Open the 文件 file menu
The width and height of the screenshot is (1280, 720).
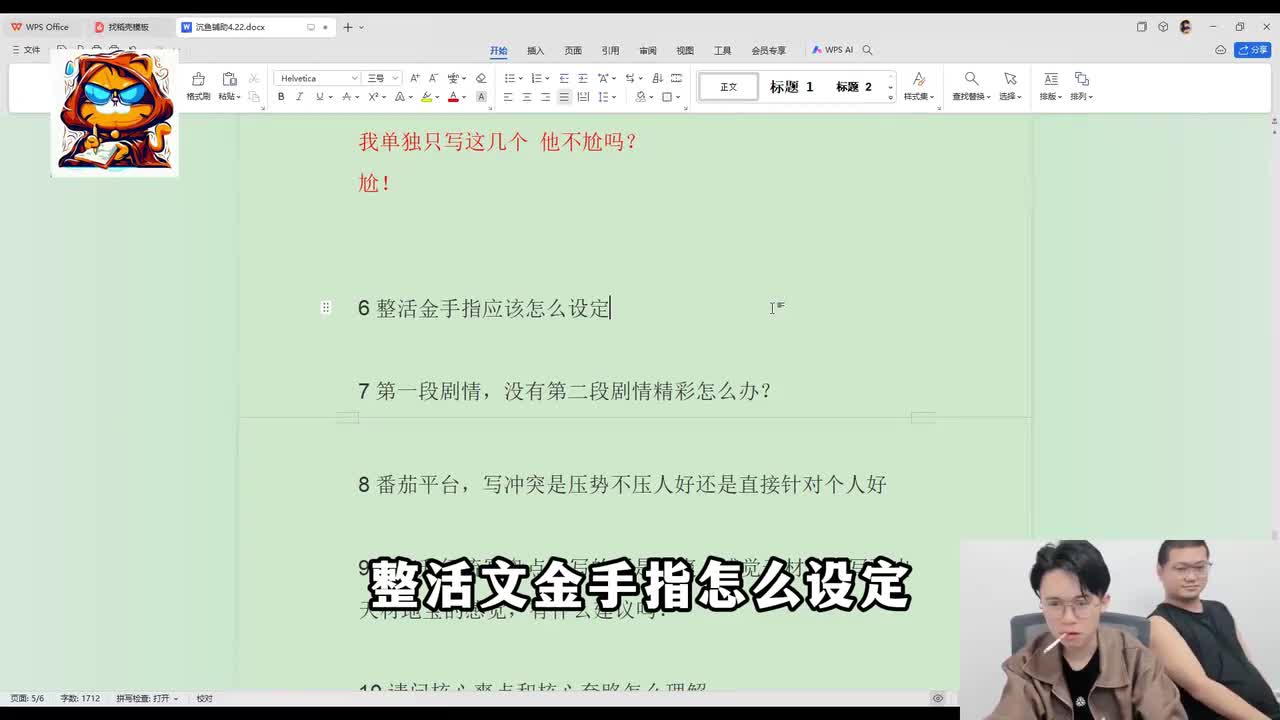tap(26, 50)
